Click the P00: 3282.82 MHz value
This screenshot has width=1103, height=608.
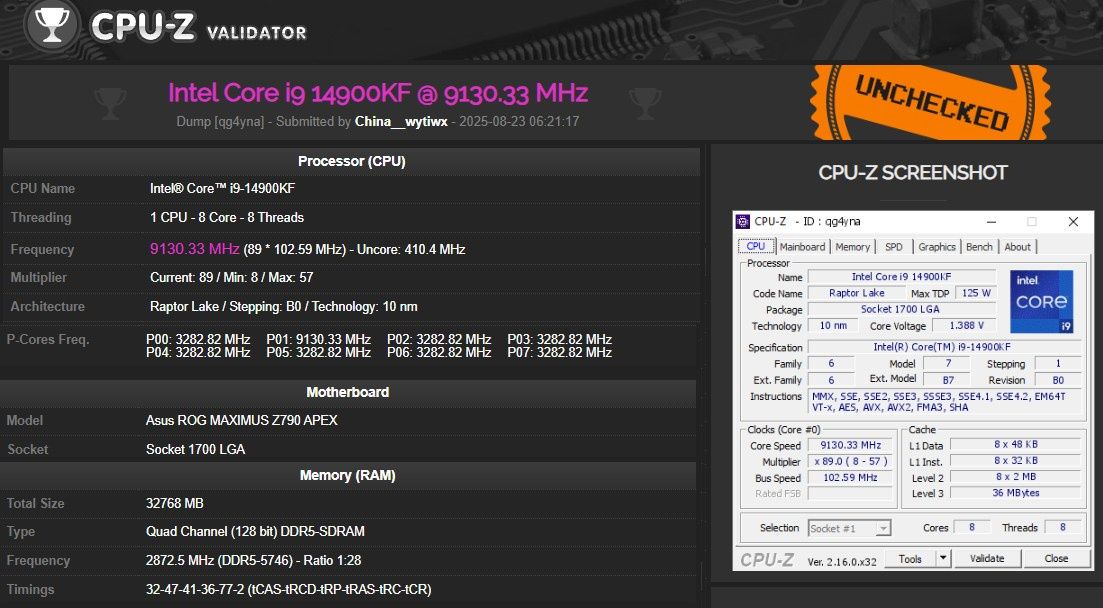[198, 339]
